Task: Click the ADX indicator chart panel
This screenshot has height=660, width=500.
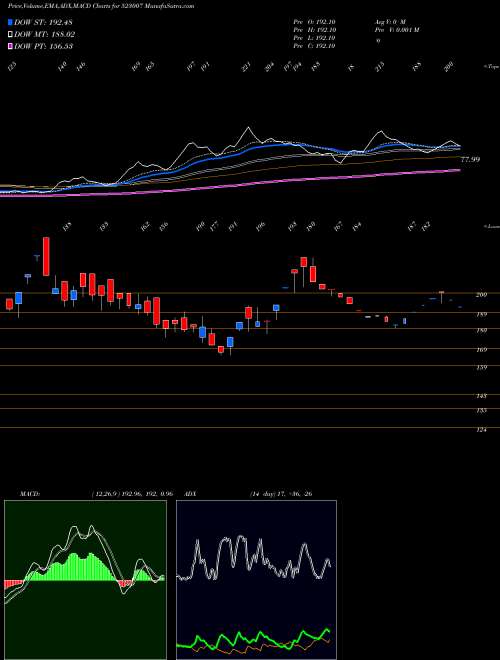Action: click(x=256, y=580)
